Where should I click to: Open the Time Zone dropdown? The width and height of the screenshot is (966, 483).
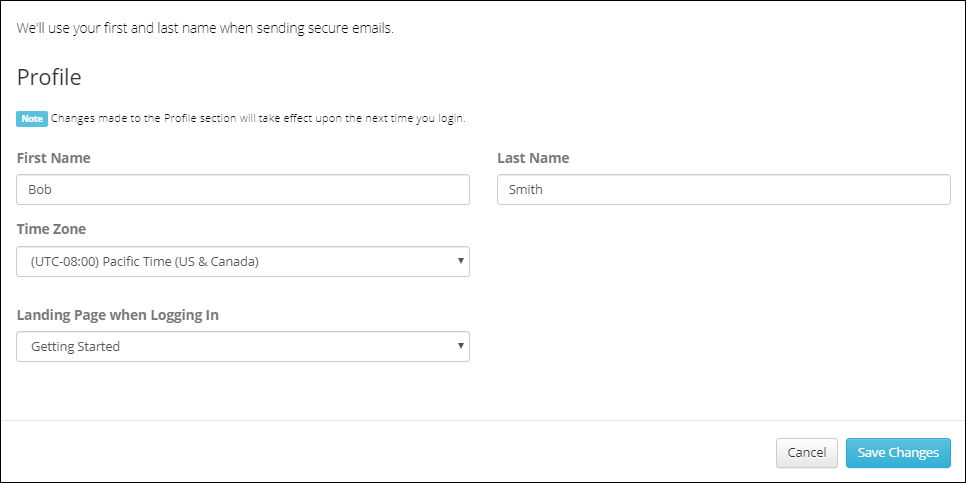[x=243, y=262]
